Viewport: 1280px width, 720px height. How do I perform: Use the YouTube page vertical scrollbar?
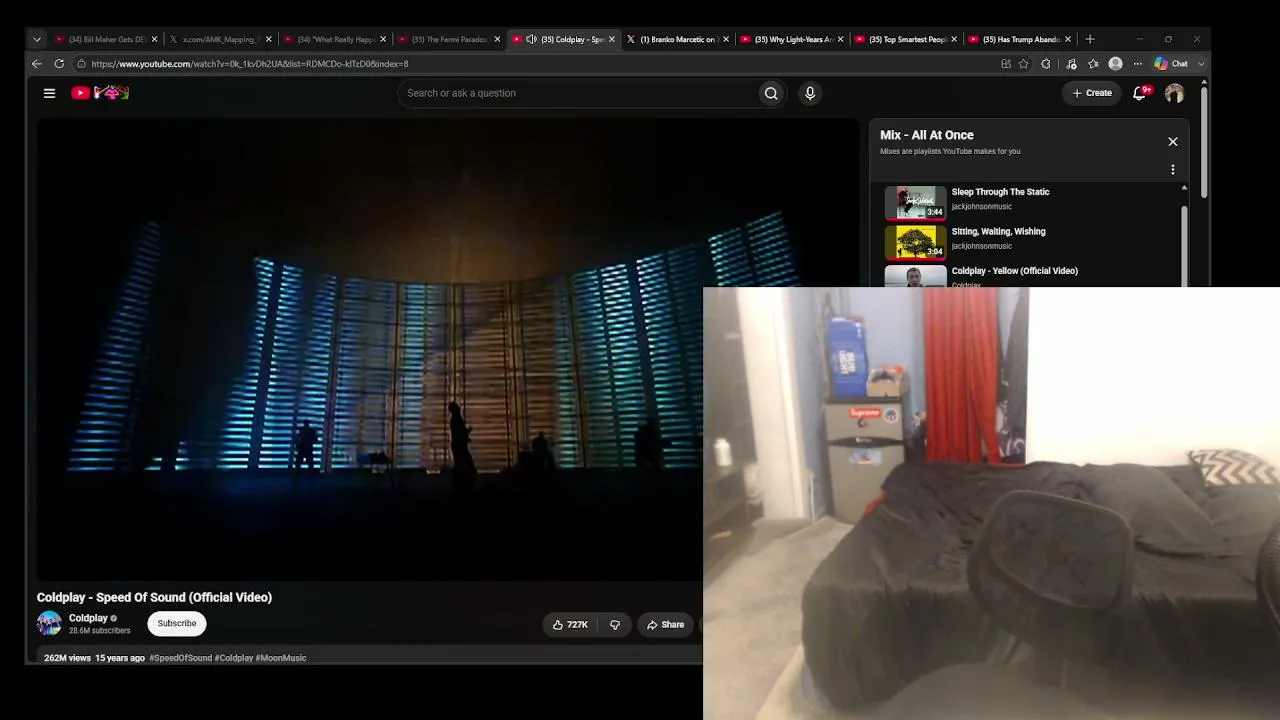click(1204, 142)
